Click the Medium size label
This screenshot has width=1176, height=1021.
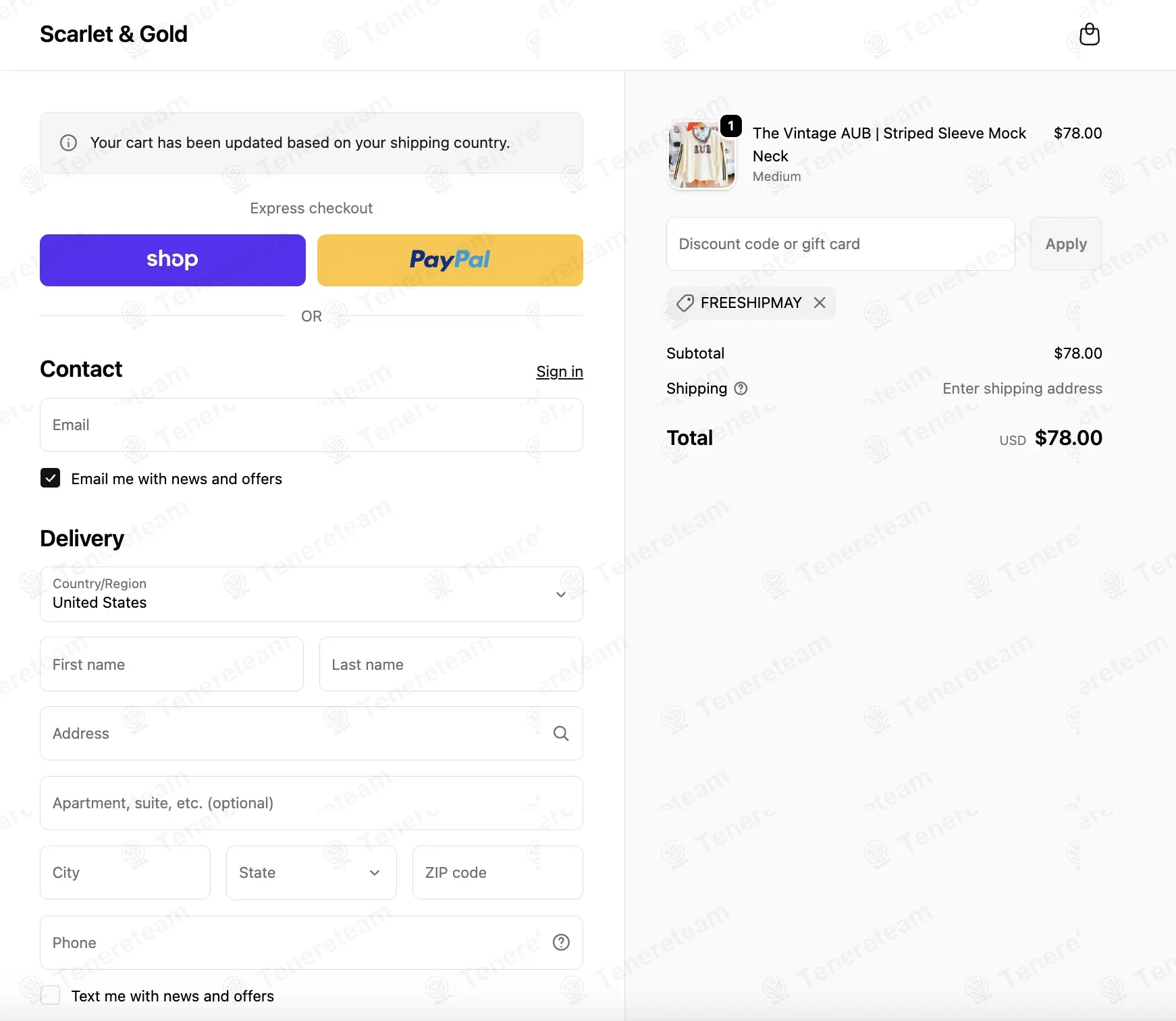776,176
